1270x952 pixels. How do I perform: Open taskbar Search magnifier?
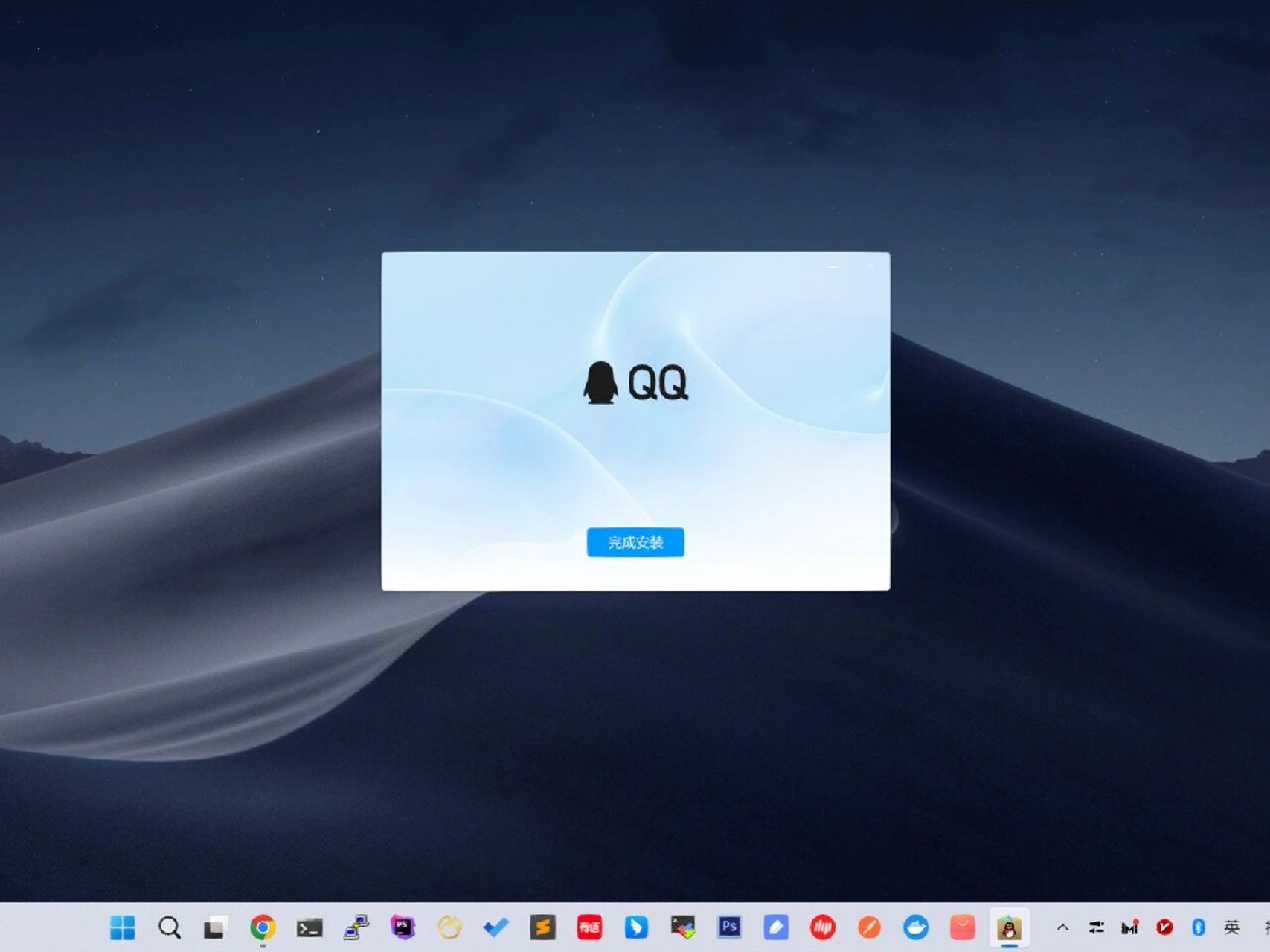click(170, 927)
